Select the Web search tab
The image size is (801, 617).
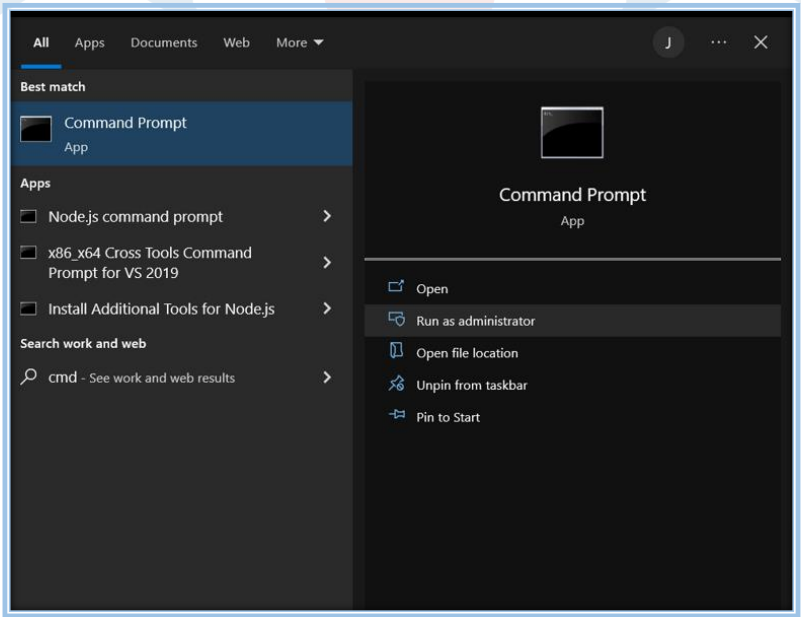pyautogui.click(x=237, y=43)
